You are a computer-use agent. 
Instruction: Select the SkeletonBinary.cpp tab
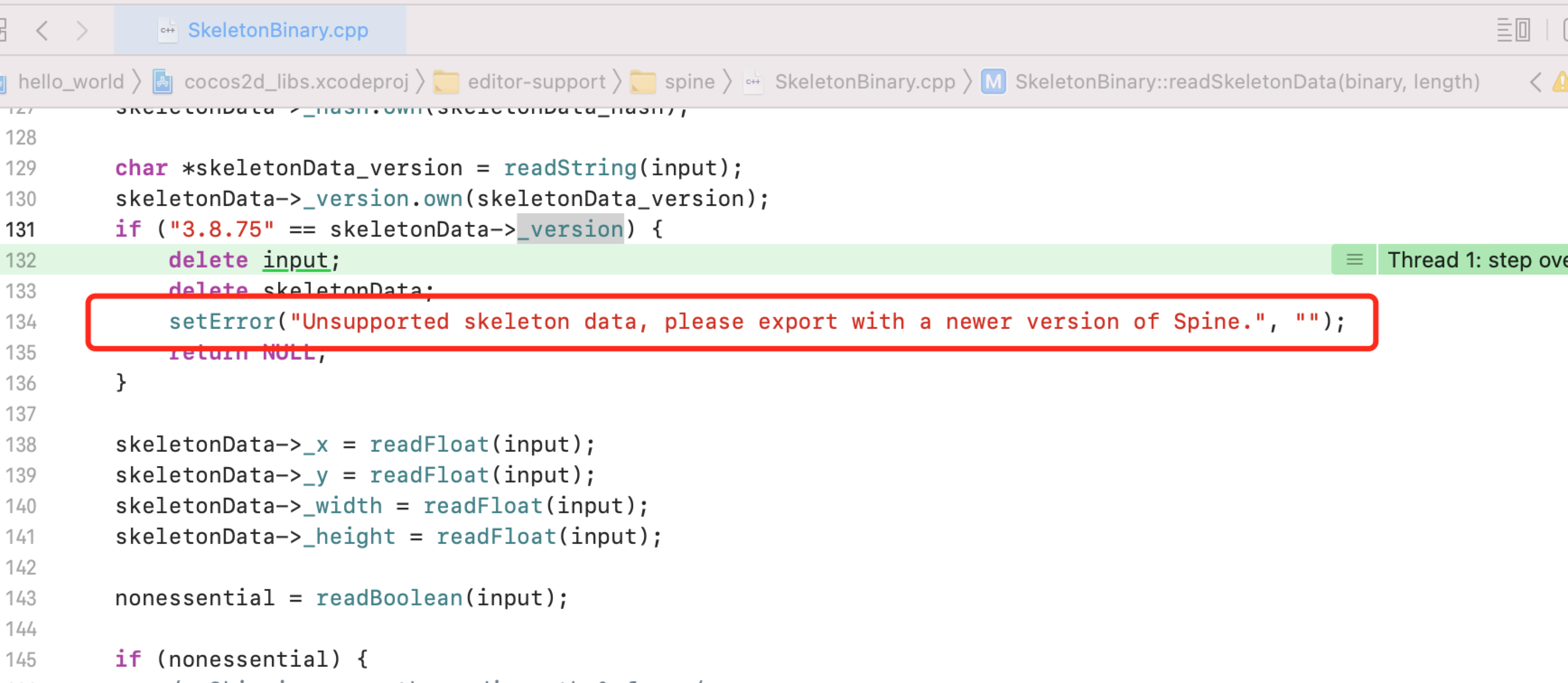point(278,30)
